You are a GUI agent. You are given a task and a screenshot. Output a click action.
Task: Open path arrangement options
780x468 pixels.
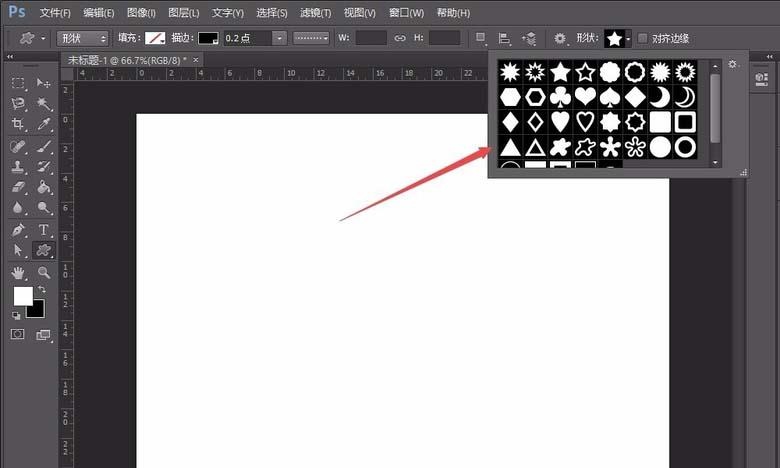click(529, 38)
